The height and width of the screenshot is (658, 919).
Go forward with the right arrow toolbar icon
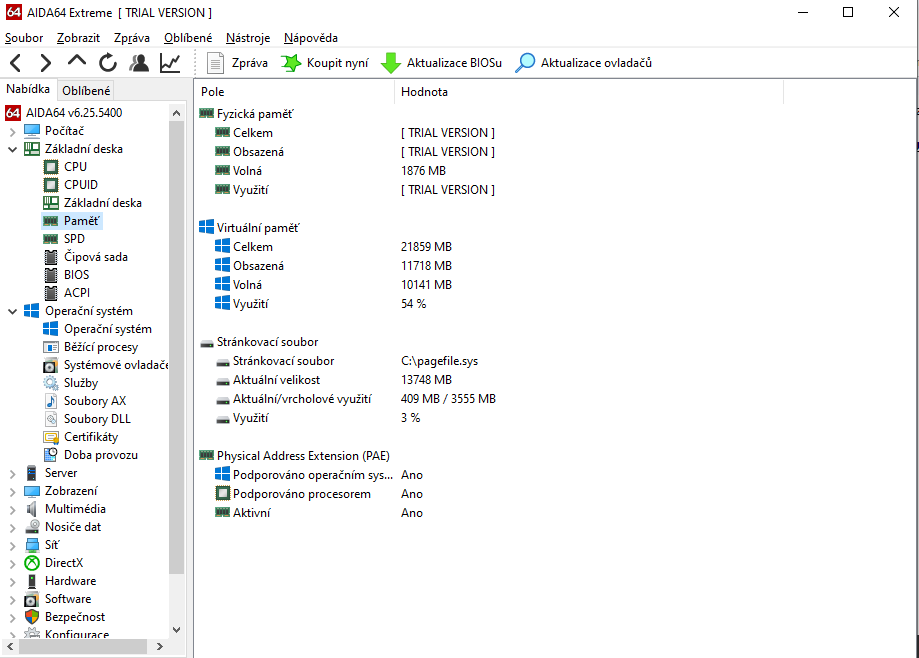pos(46,63)
